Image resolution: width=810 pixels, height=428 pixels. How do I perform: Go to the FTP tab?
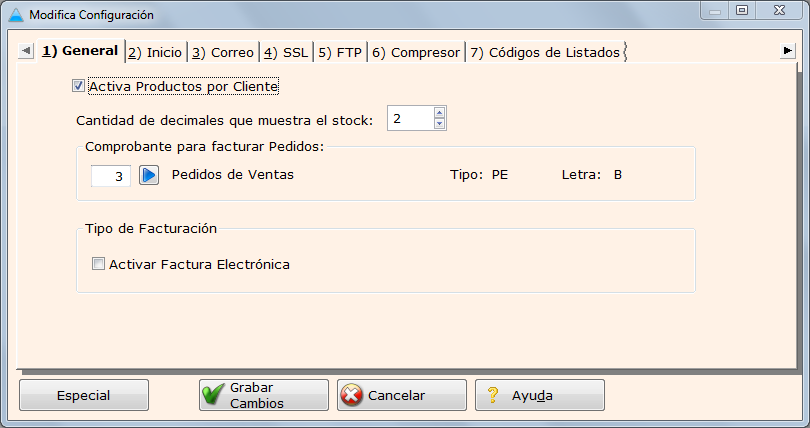pyautogui.click(x=341, y=52)
